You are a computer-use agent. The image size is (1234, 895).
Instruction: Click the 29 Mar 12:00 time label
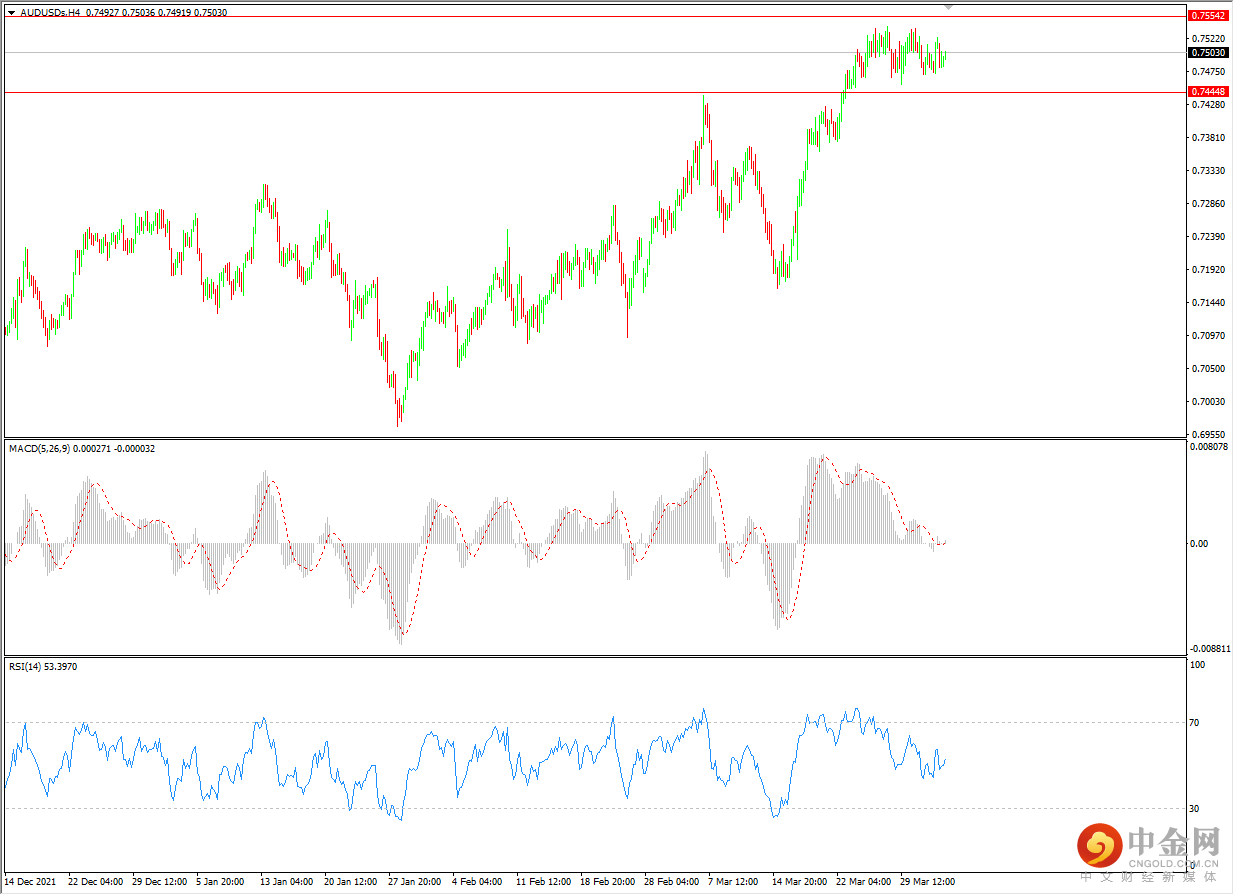[928, 883]
